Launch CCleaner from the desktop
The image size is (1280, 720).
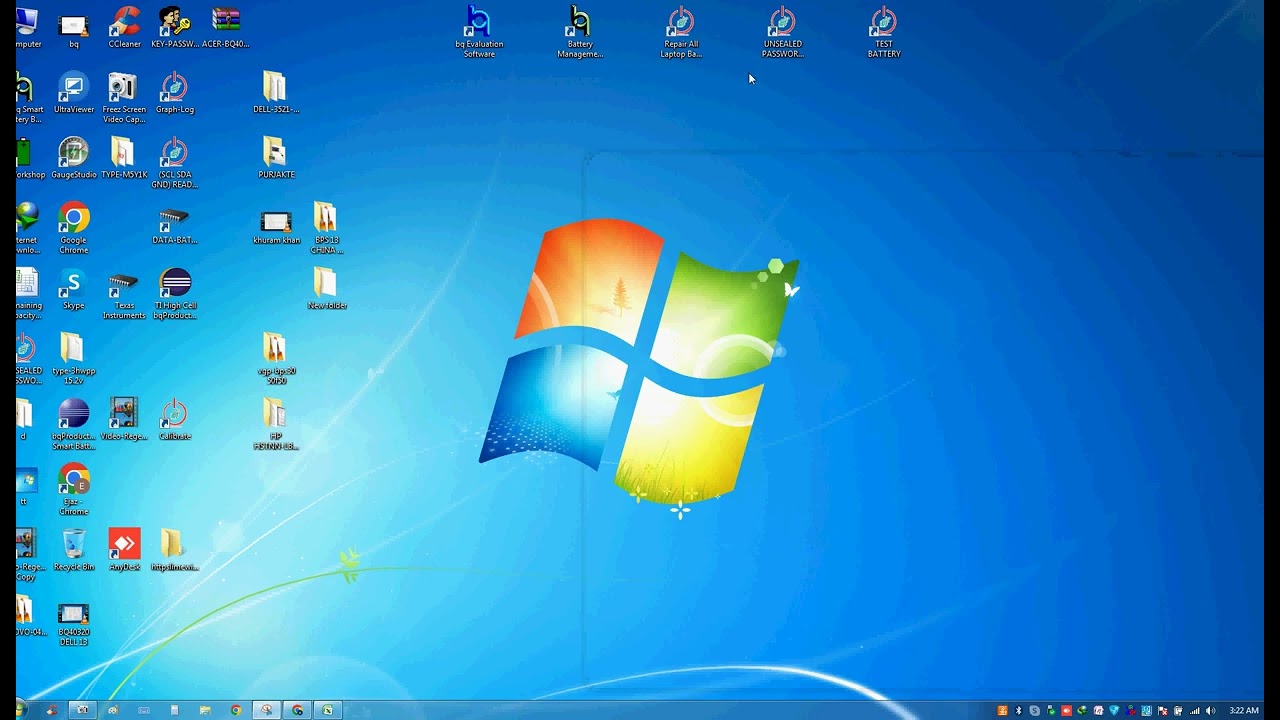tap(124, 28)
